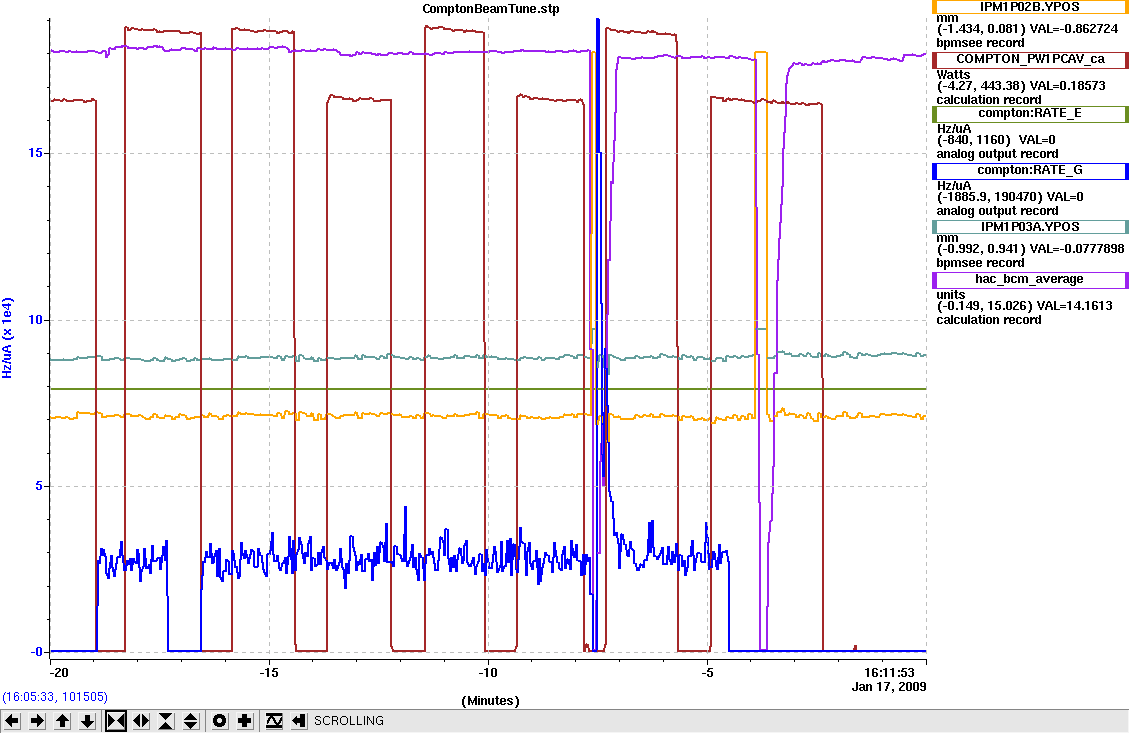1129x733 pixels.
Task: Click the x-axis tick label -10
Action: (x=487, y=673)
